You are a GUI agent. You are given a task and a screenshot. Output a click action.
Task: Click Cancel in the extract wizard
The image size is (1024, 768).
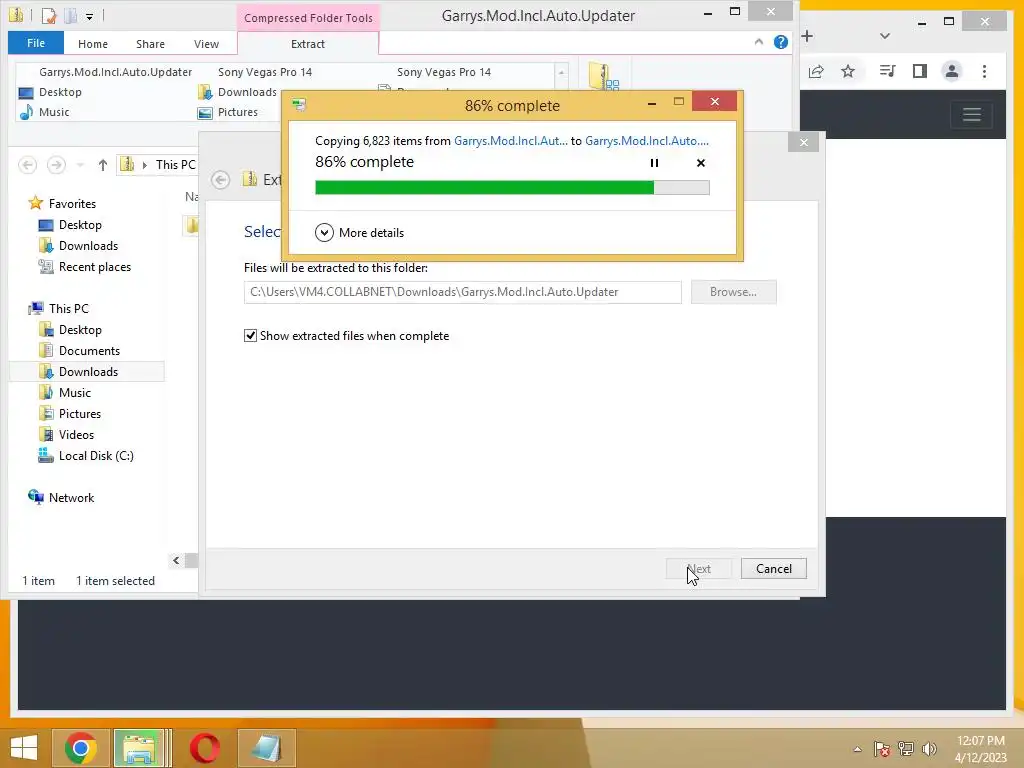click(x=774, y=569)
